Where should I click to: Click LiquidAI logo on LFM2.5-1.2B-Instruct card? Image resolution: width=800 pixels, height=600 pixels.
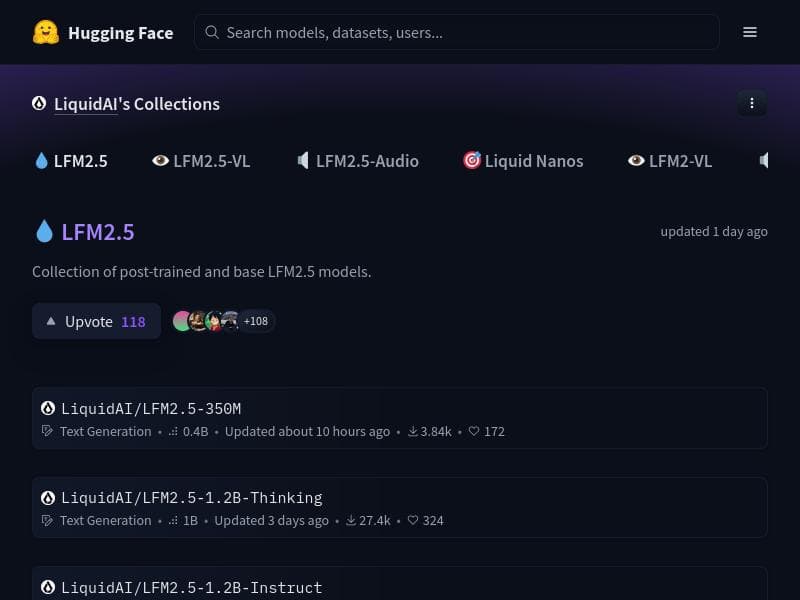[48, 587]
